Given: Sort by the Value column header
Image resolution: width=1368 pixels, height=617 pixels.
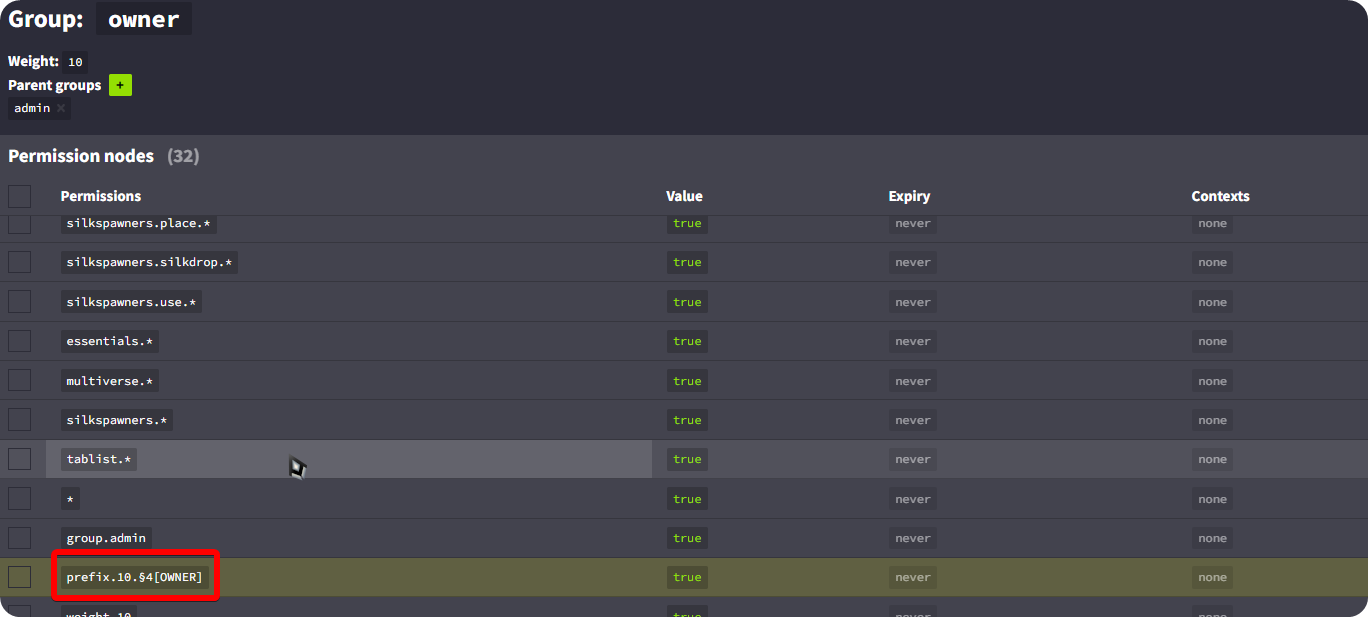Looking at the screenshot, I should tap(684, 196).
